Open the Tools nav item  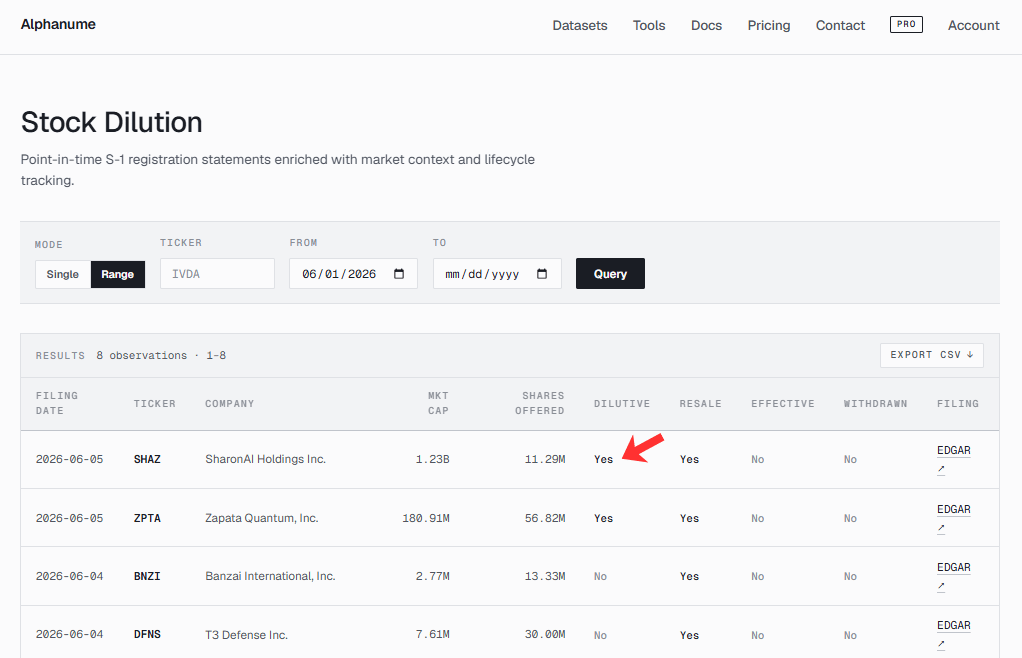pyautogui.click(x=649, y=25)
